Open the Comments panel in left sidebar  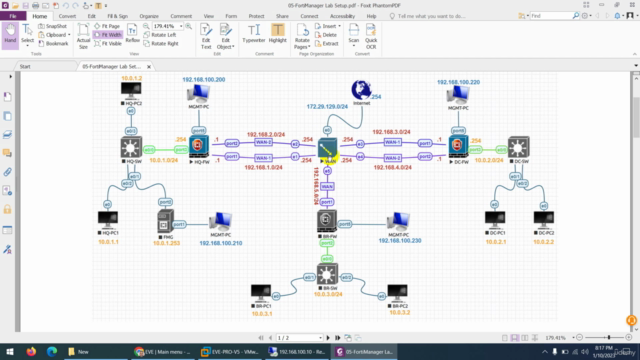(x=7, y=153)
